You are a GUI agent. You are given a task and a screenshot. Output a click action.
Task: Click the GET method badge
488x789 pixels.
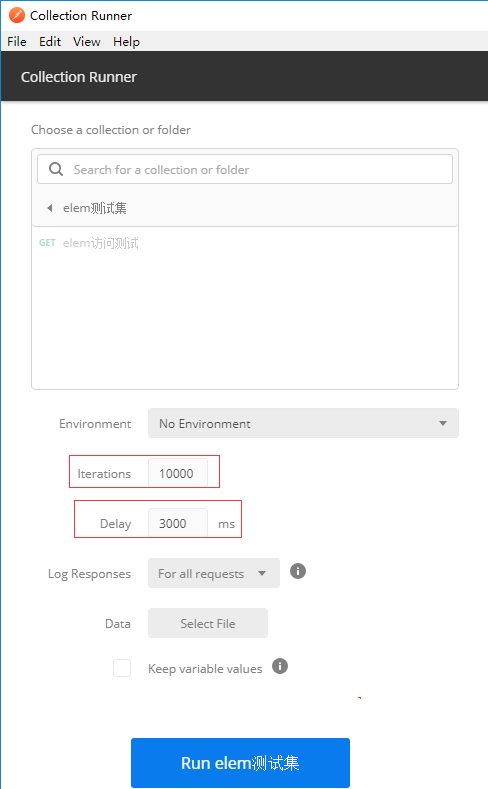tap(47, 243)
